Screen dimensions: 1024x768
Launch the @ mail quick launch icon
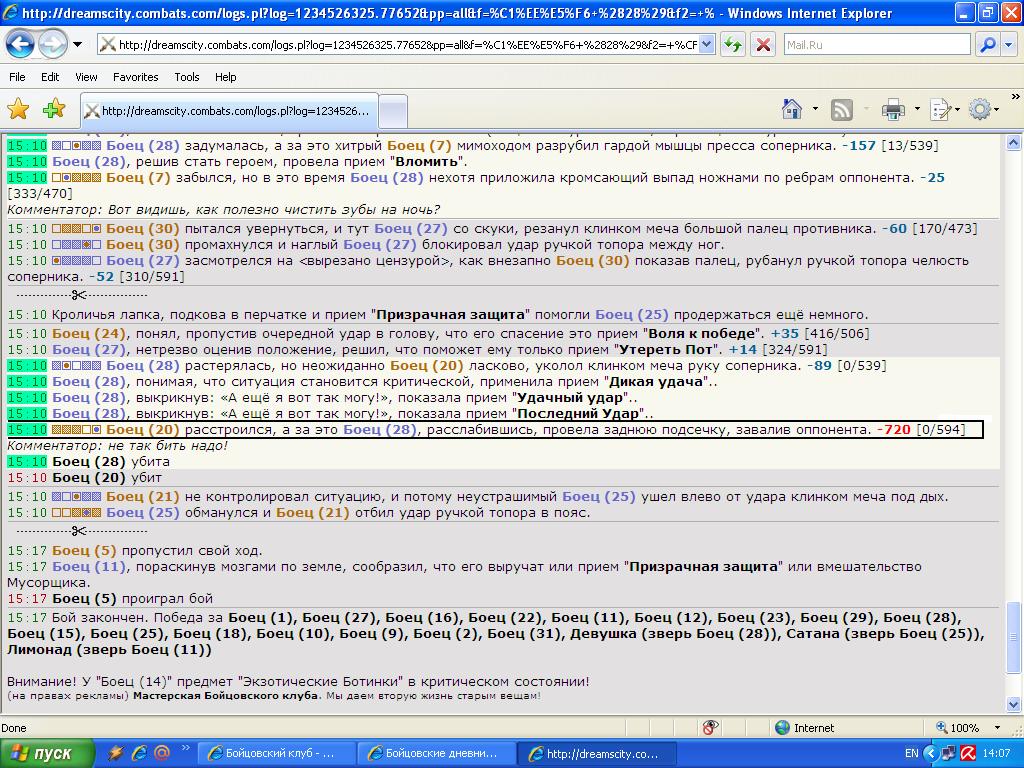[x=161, y=754]
